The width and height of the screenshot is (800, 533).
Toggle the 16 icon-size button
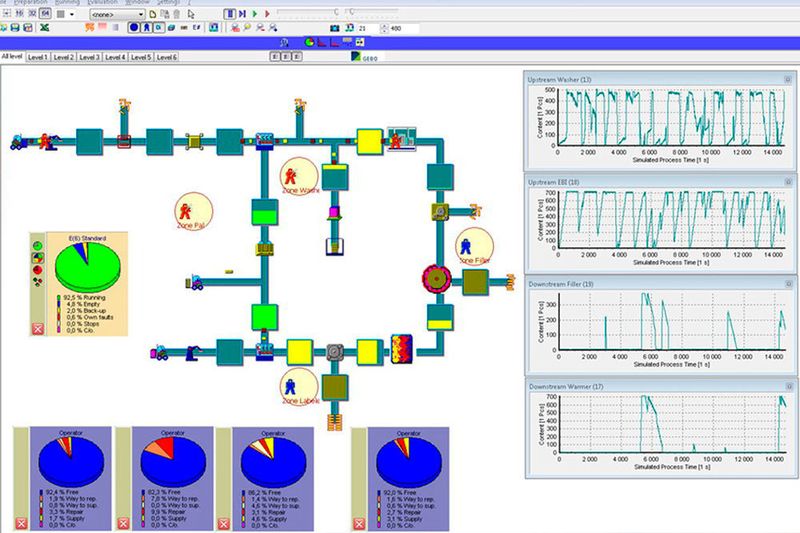(20, 14)
